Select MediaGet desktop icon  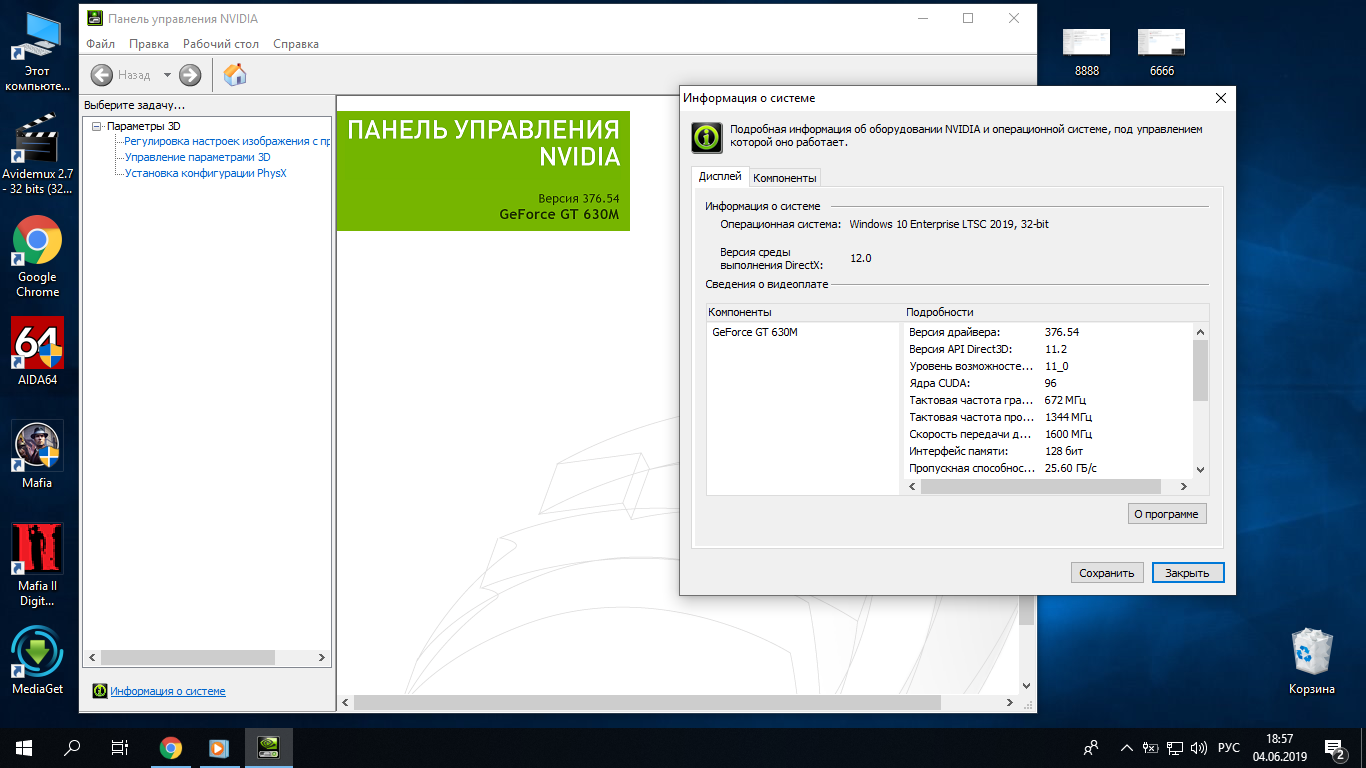pos(37,660)
